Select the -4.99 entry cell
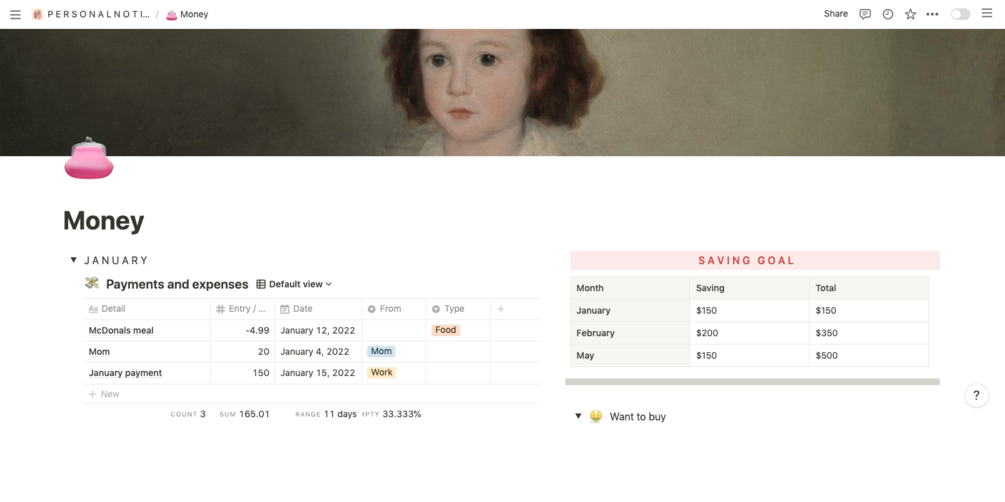Image resolution: width=1005 pixels, height=502 pixels. click(x=242, y=330)
